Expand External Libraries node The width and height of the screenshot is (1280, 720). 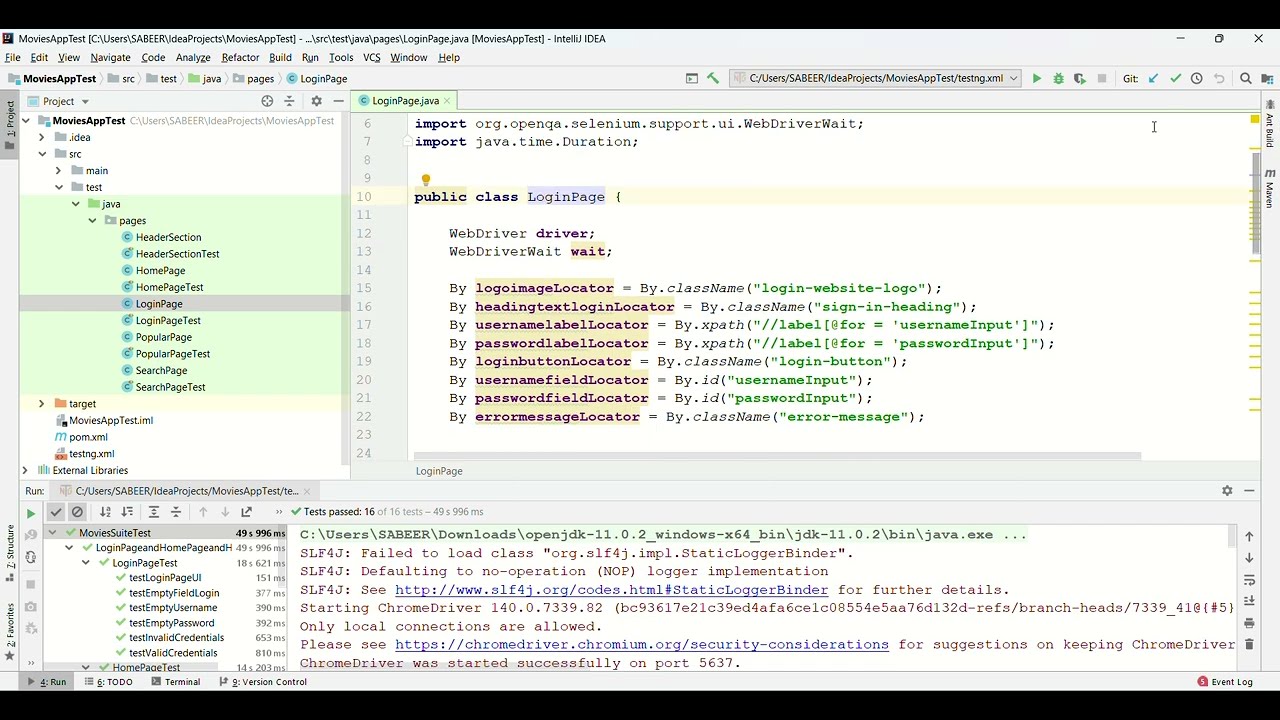pyautogui.click(x=25, y=470)
